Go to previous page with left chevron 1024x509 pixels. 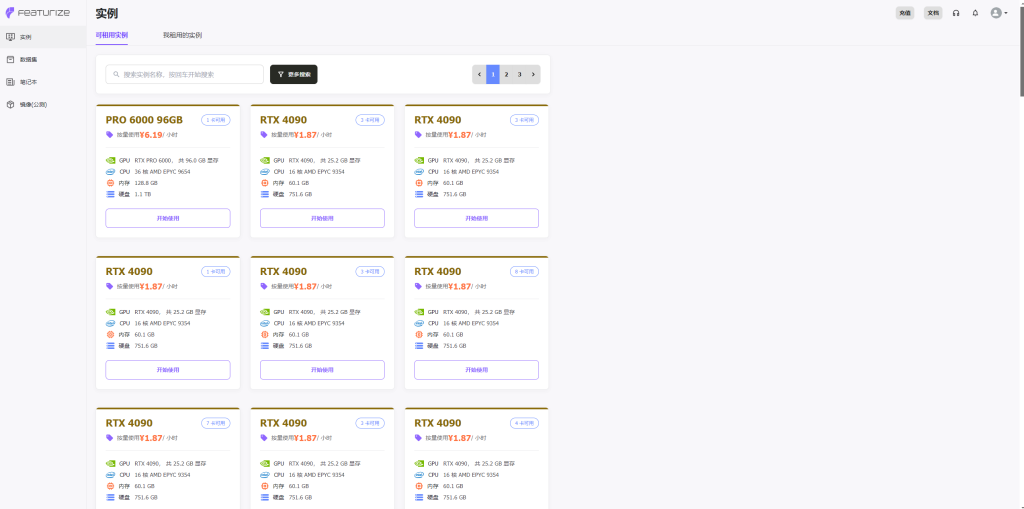(479, 74)
